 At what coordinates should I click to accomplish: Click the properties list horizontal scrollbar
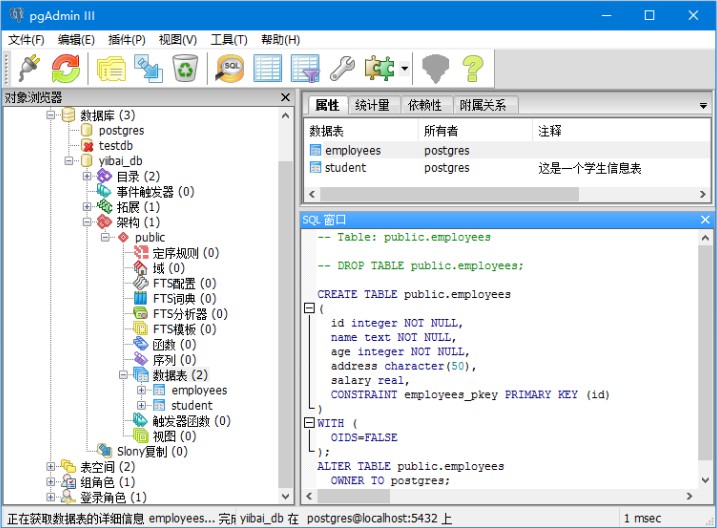pyautogui.click(x=449, y=194)
